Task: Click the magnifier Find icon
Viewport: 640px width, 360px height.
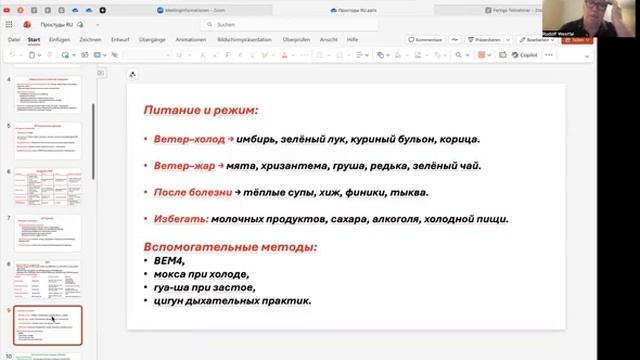Action: click(458, 55)
